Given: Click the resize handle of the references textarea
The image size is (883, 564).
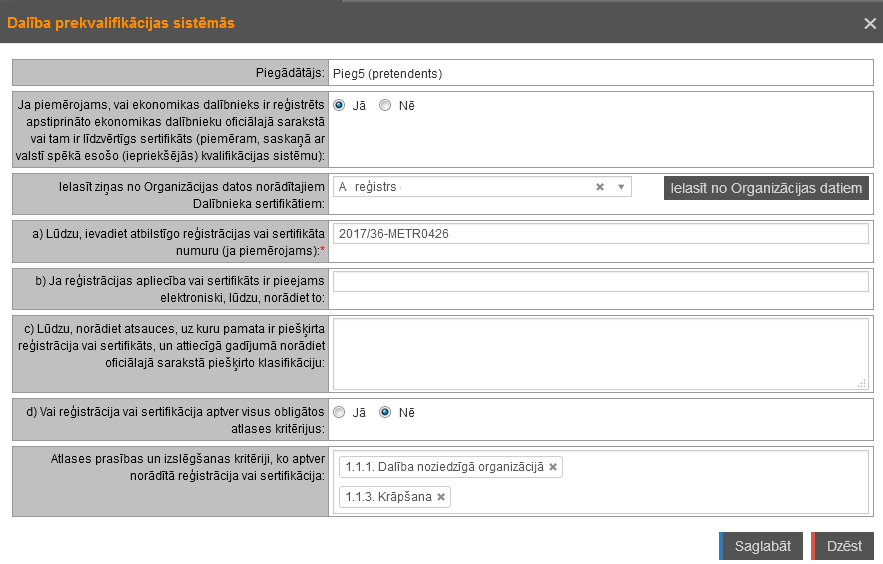Looking at the screenshot, I should (x=862, y=383).
